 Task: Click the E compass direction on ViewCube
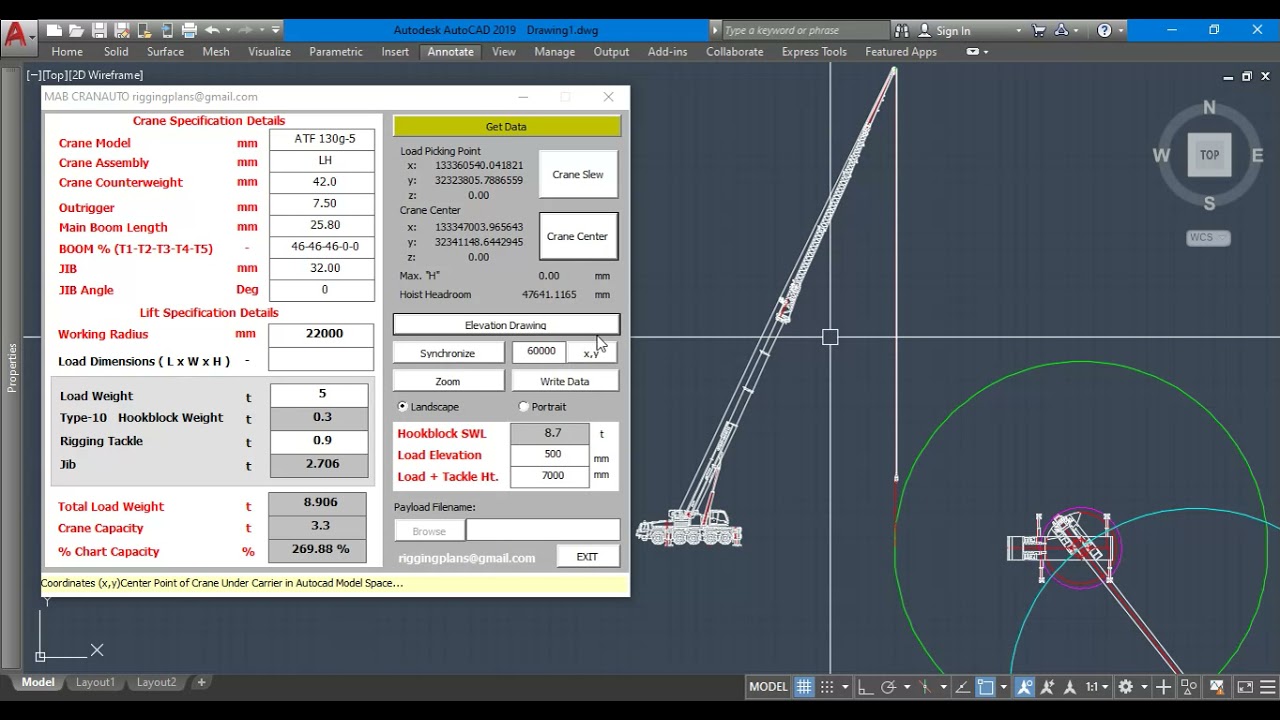[x=1257, y=155]
